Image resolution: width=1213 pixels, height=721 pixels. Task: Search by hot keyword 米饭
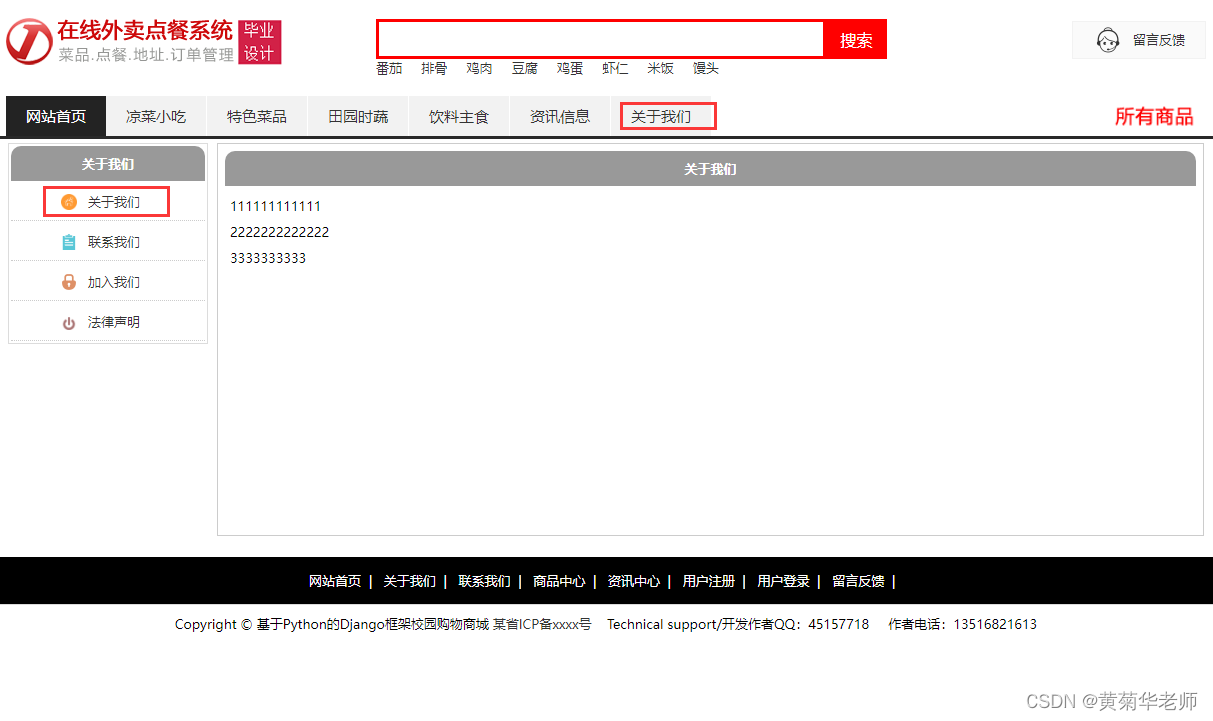tap(660, 68)
